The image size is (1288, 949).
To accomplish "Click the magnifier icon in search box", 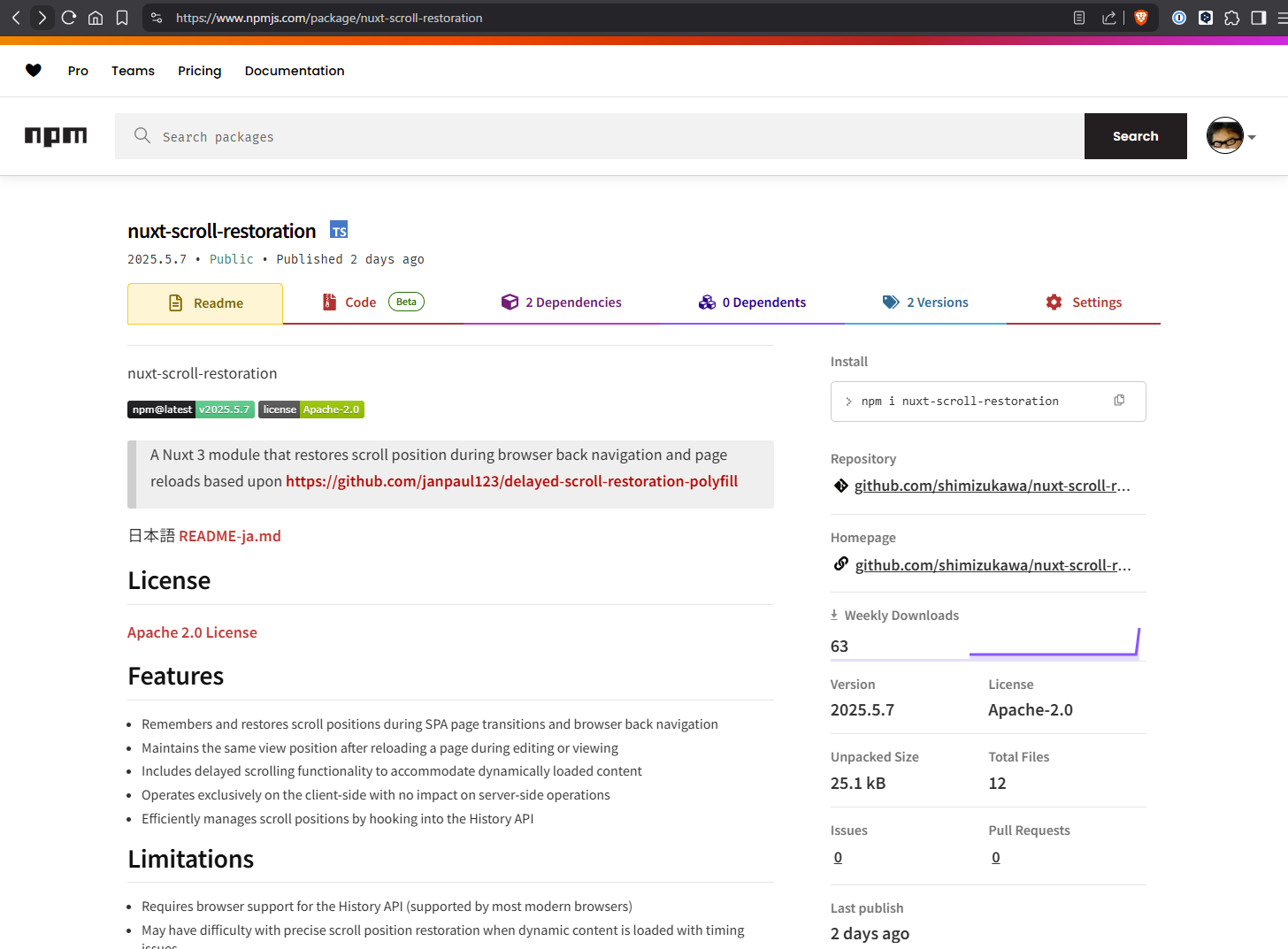I will point(142,135).
